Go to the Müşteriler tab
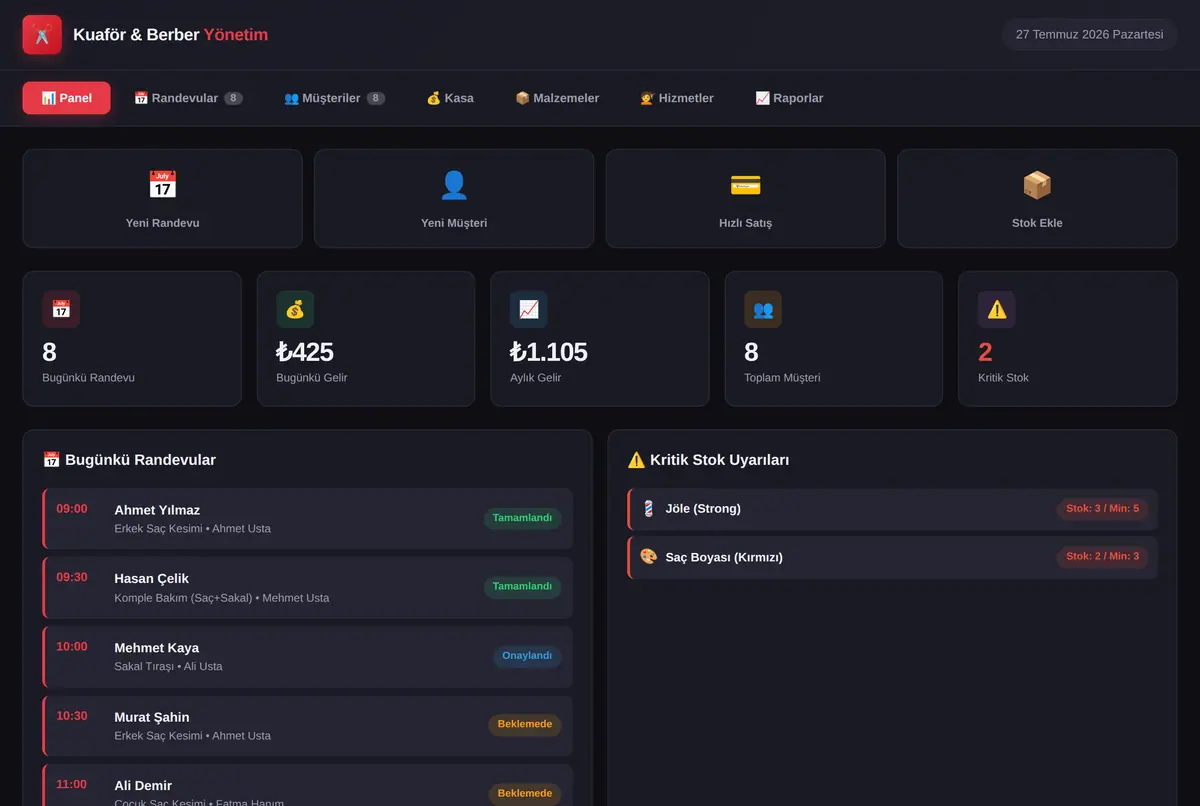 pos(334,98)
